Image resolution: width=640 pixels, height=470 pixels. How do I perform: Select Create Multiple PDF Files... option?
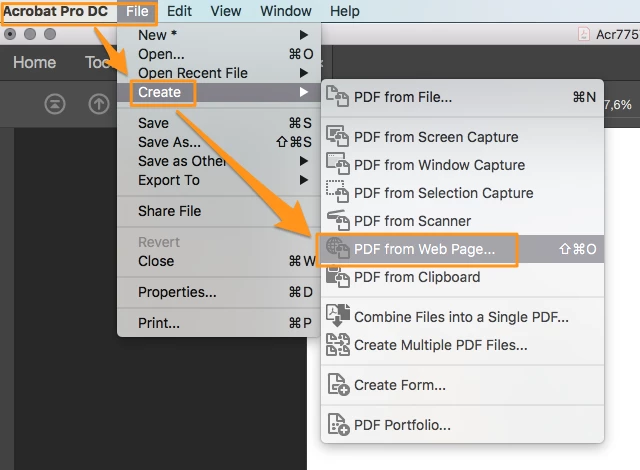click(462, 345)
